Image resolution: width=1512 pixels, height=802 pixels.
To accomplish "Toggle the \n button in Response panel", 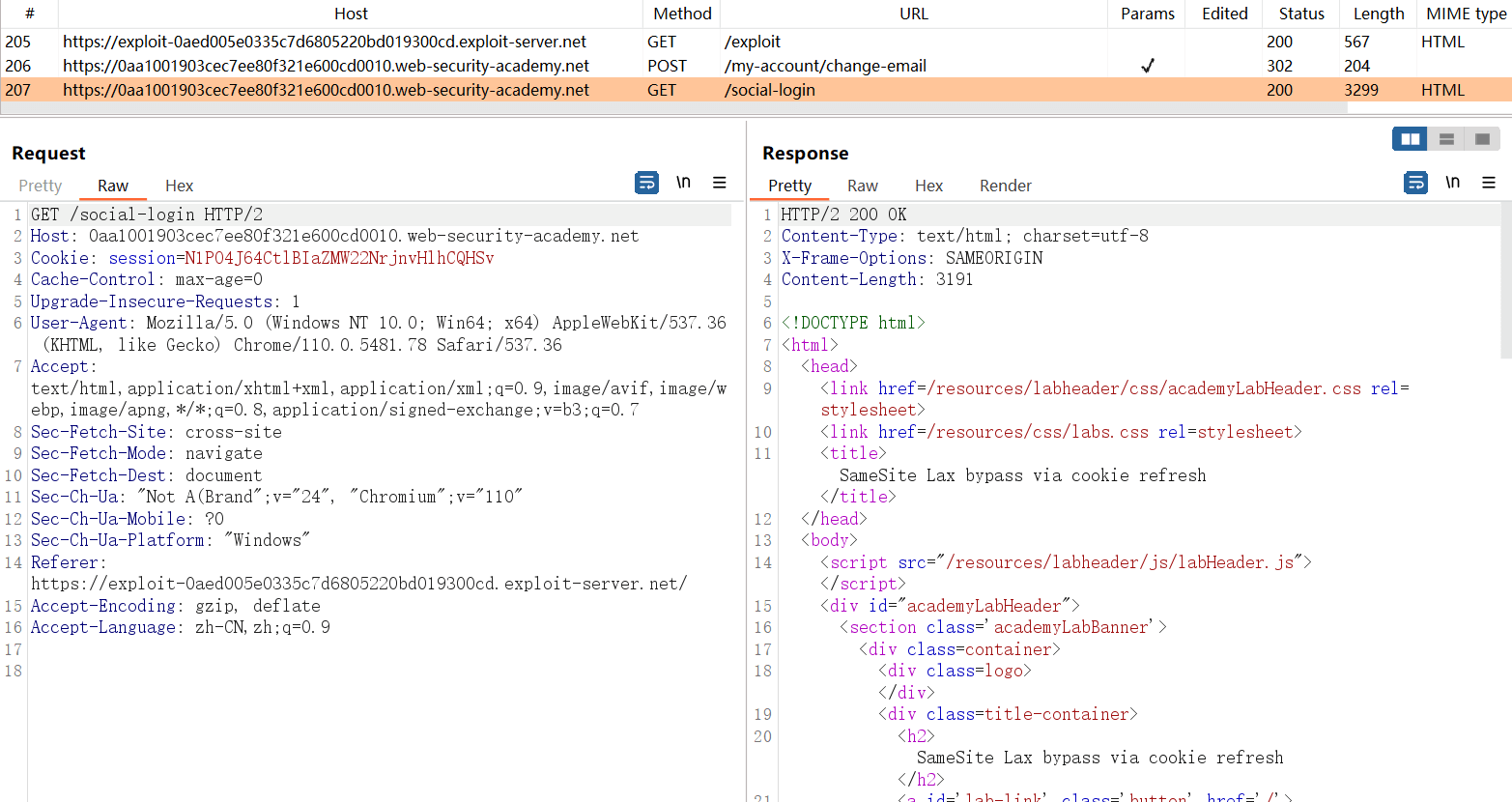I will point(1452,183).
